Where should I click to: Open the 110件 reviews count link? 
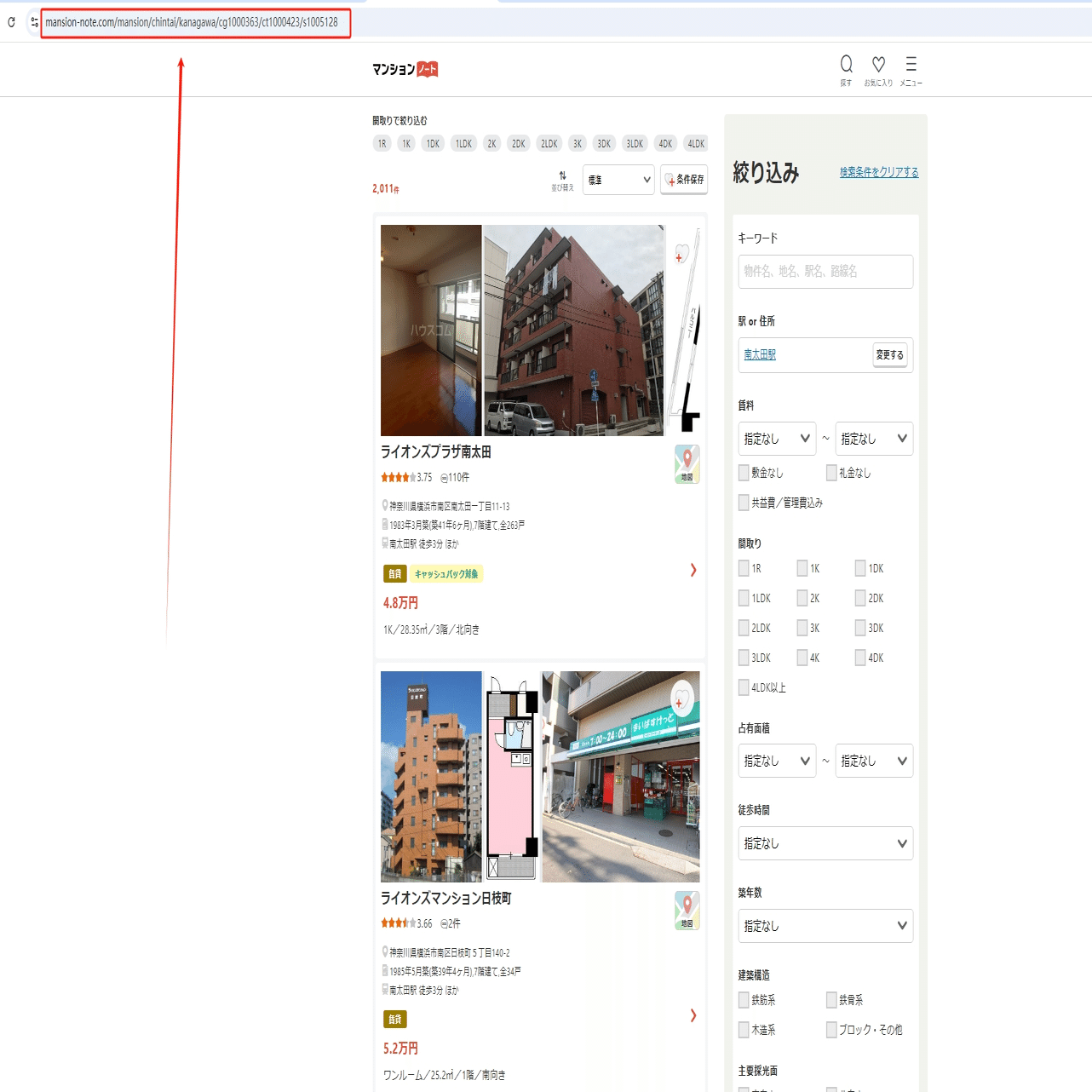(455, 478)
